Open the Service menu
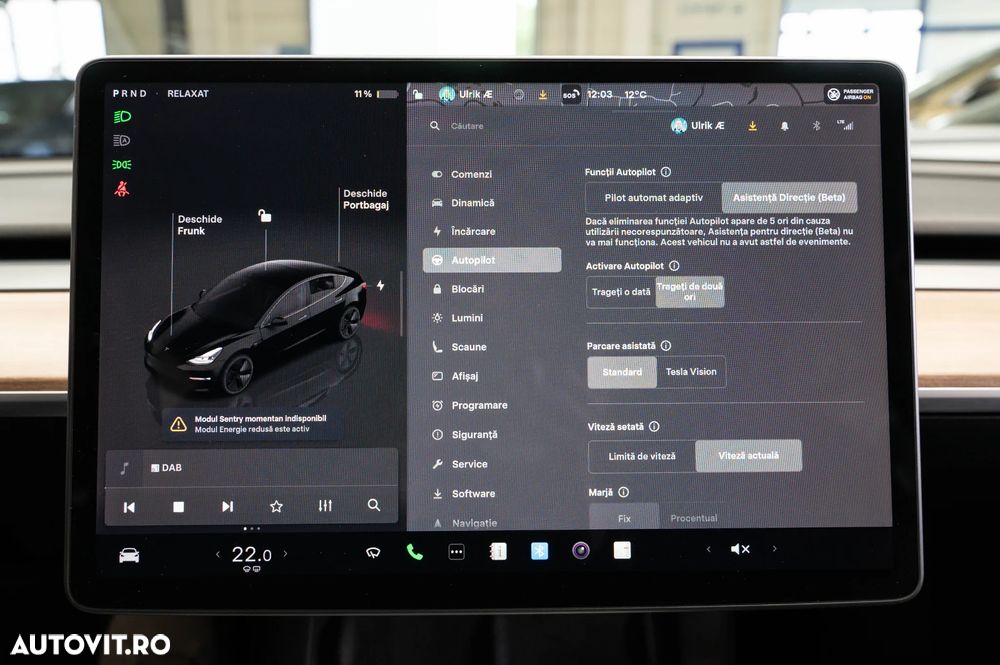 (x=492, y=464)
